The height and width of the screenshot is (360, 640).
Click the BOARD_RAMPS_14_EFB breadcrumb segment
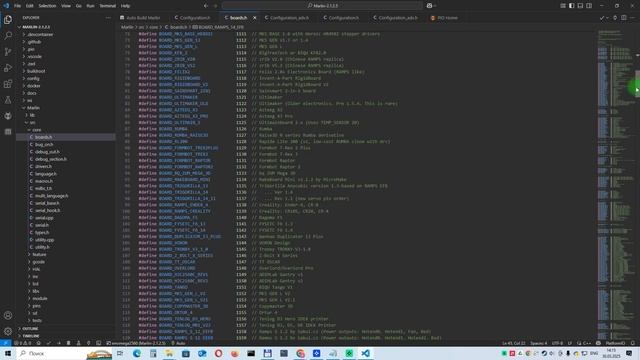218,27
